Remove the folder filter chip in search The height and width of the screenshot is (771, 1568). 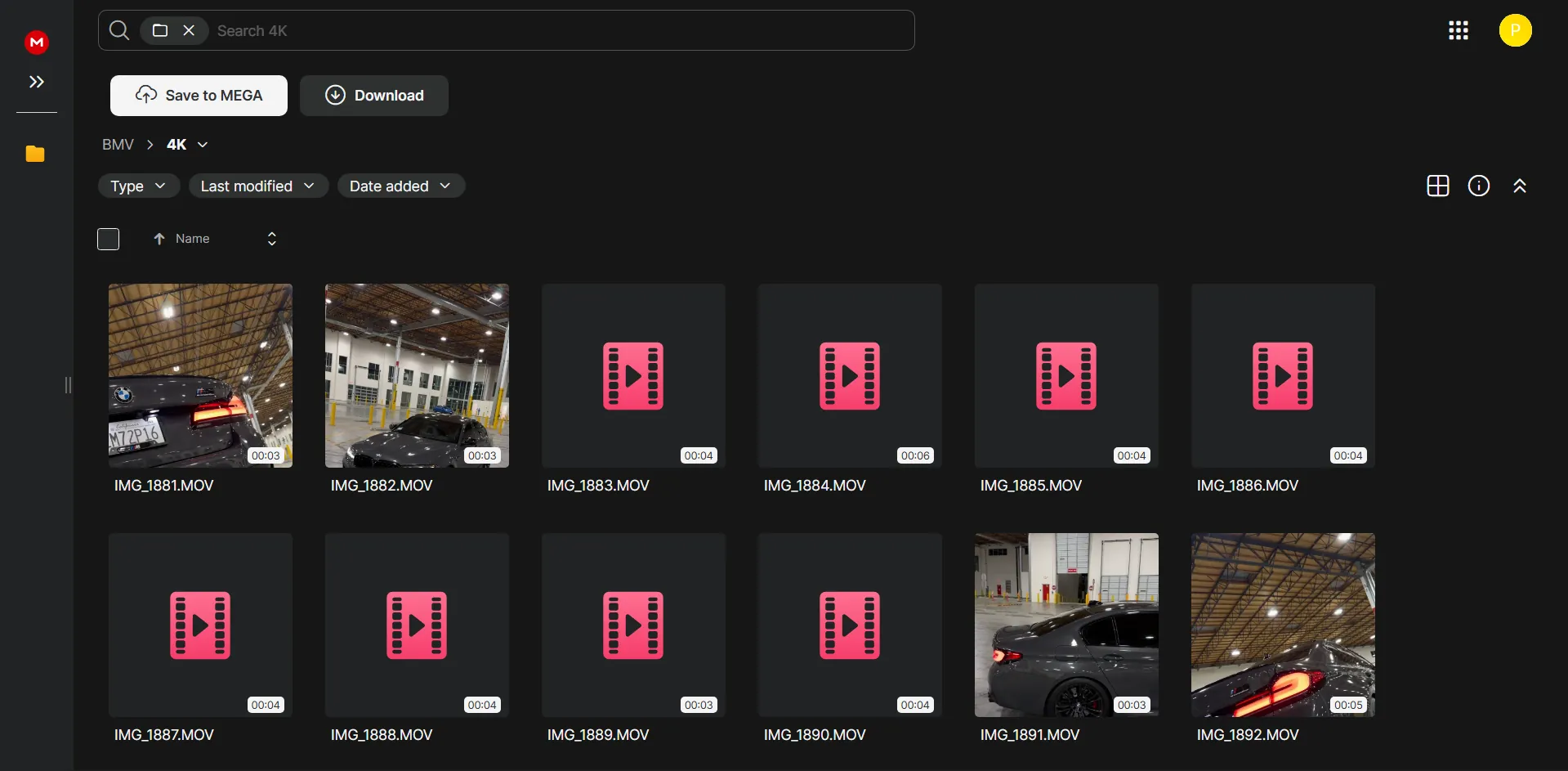pos(189,30)
